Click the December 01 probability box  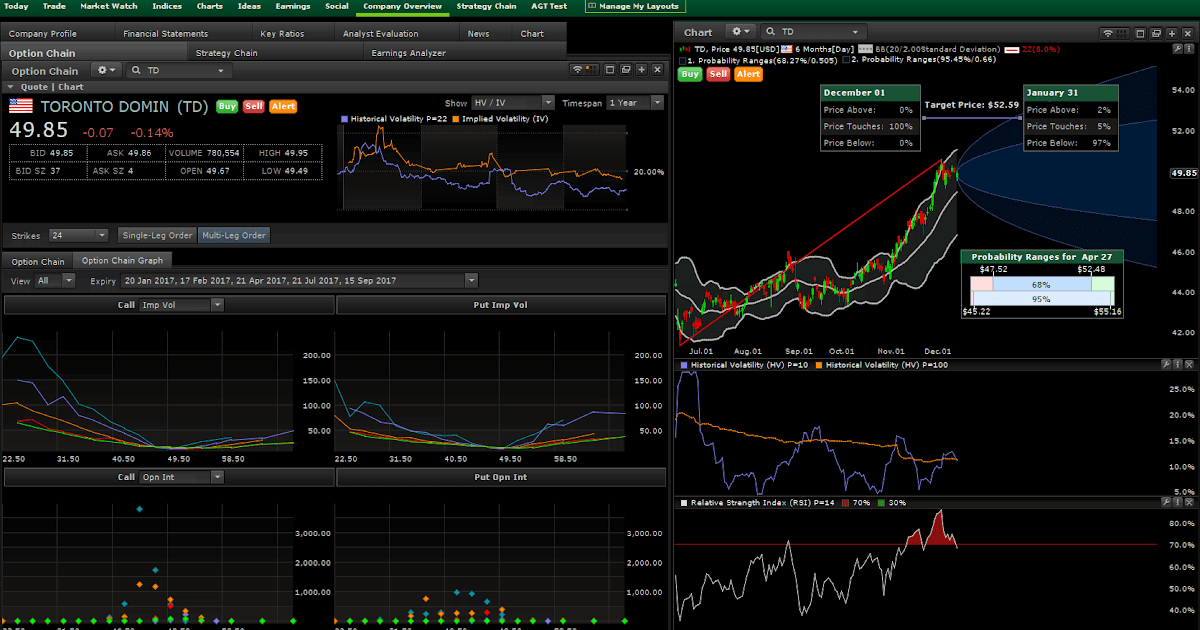coord(868,118)
